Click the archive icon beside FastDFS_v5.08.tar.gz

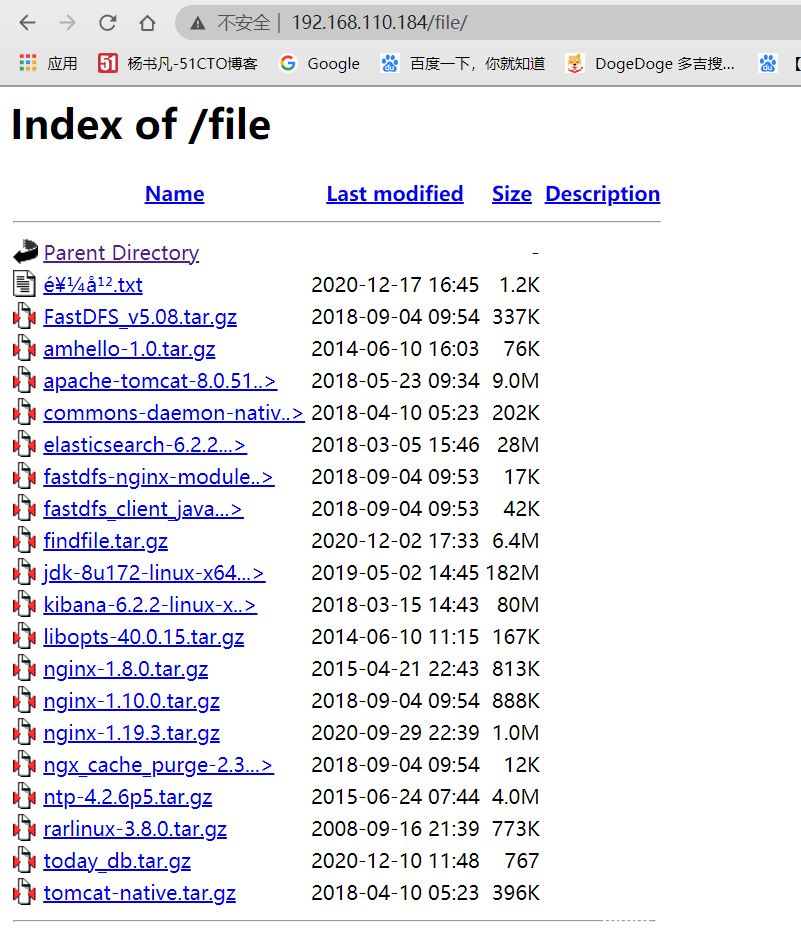(x=24, y=316)
